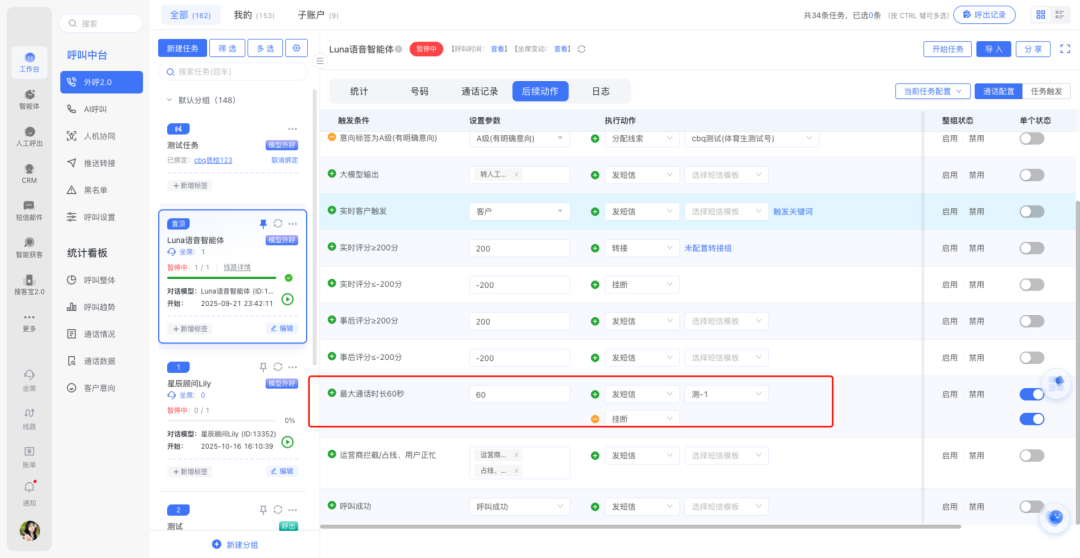Click the 开始任务 button
1080x558 pixels.
coord(947,48)
